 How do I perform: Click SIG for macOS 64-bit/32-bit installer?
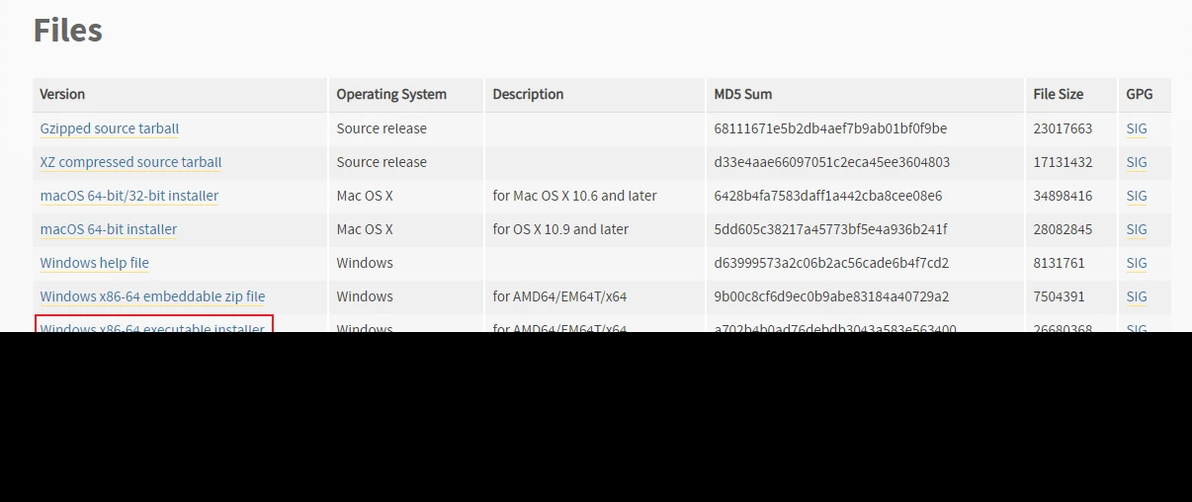[1136, 196]
